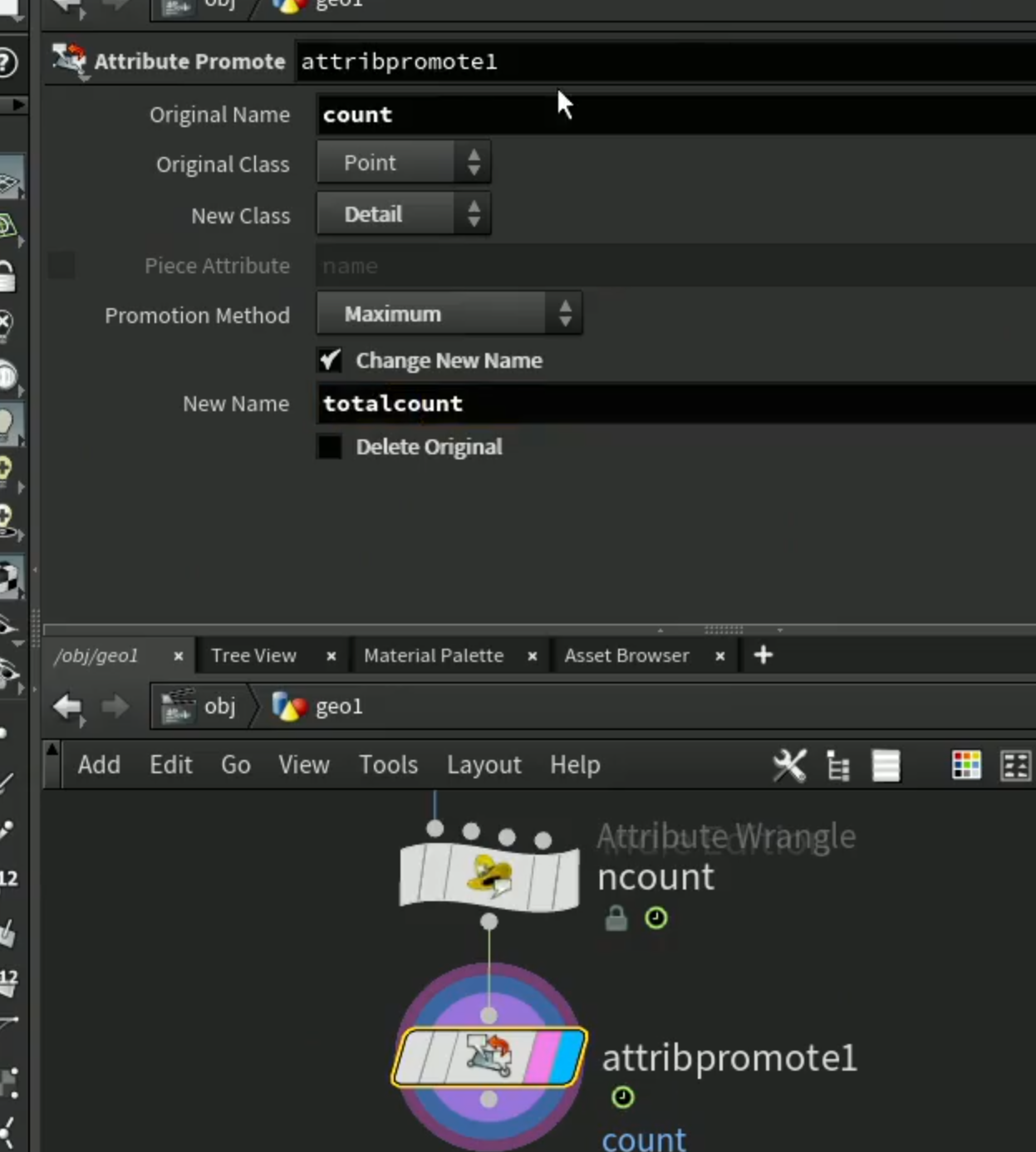Switch to the Material Palette tab
1036x1152 pixels.
(x=434, y=655)
